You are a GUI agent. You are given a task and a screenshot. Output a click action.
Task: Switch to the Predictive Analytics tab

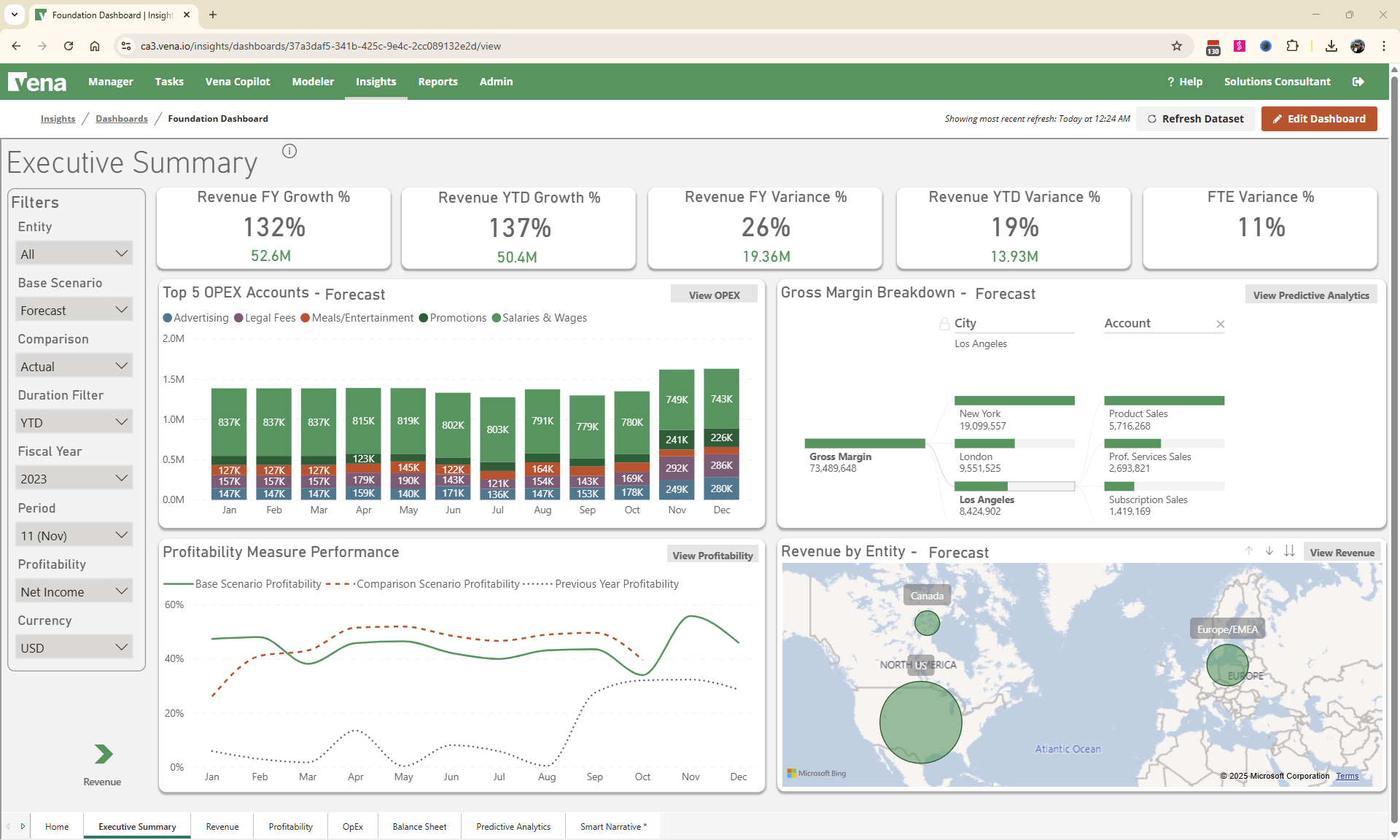click(513, 826)
